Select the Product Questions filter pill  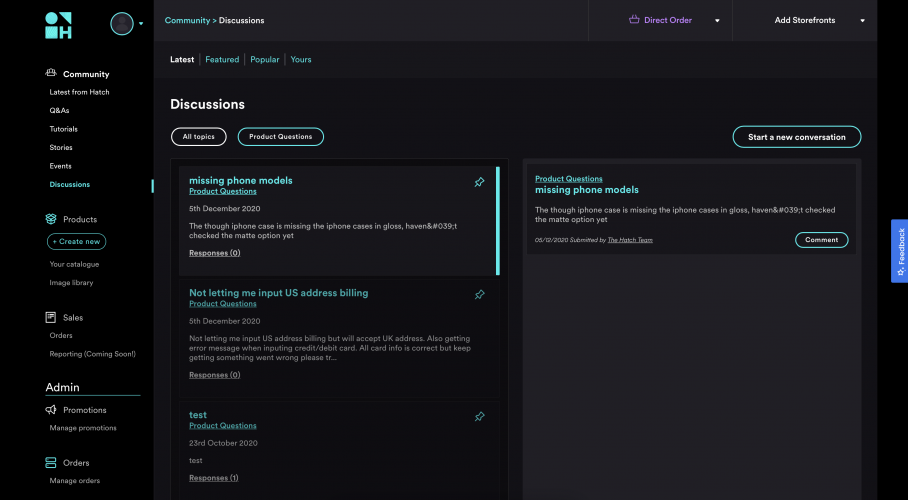tap(281, 137)
